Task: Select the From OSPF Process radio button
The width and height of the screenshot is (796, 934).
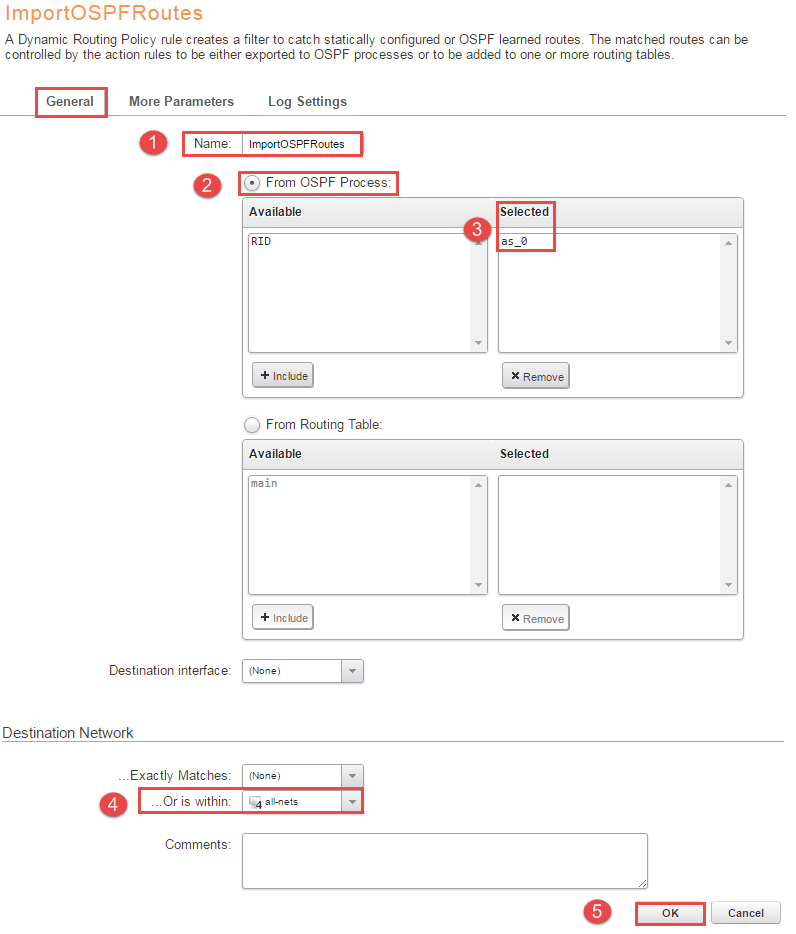Action: click(252, 183)
